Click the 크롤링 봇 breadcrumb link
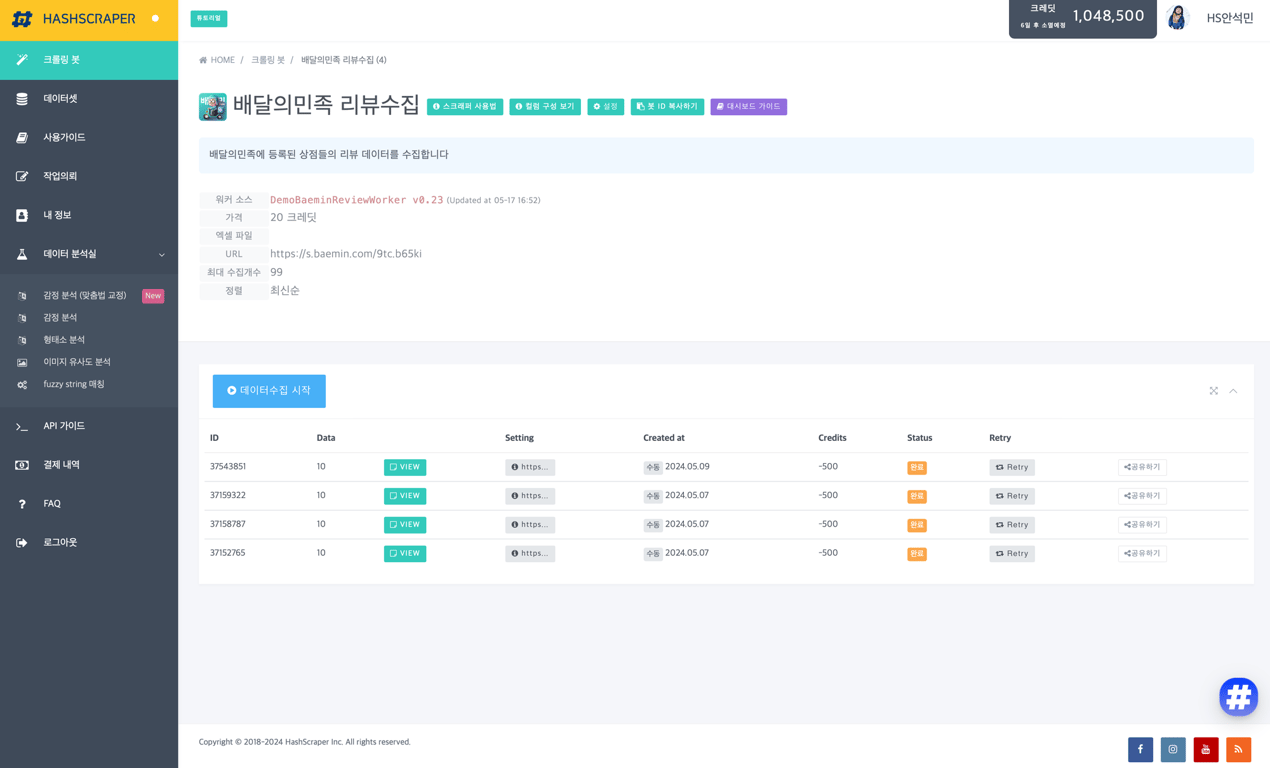Image resolution: width=1270 pixels, height=768 pixels. 268,60
